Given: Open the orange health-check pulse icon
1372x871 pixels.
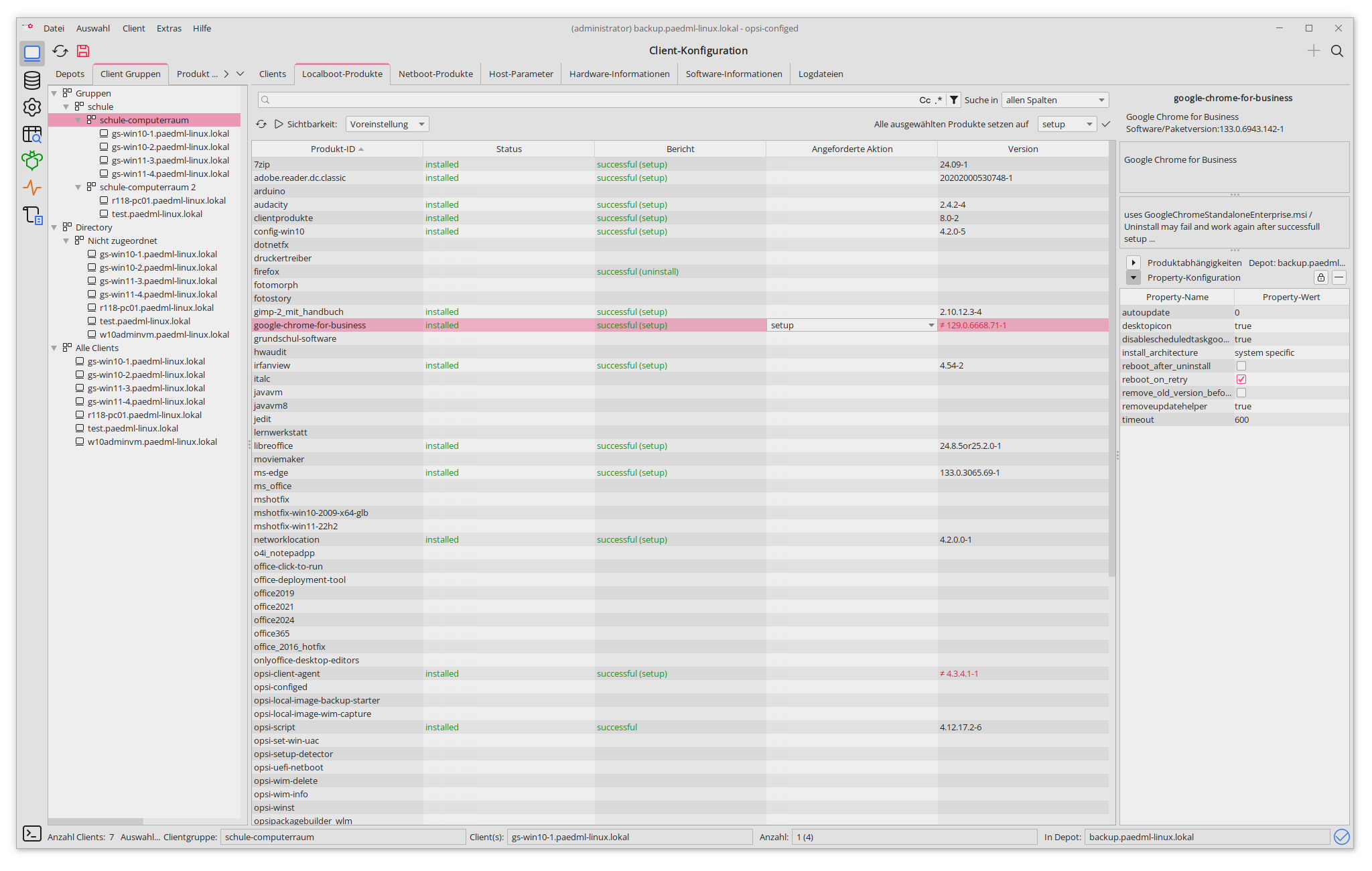Looking at the screenshot, I should click(31, 188).
